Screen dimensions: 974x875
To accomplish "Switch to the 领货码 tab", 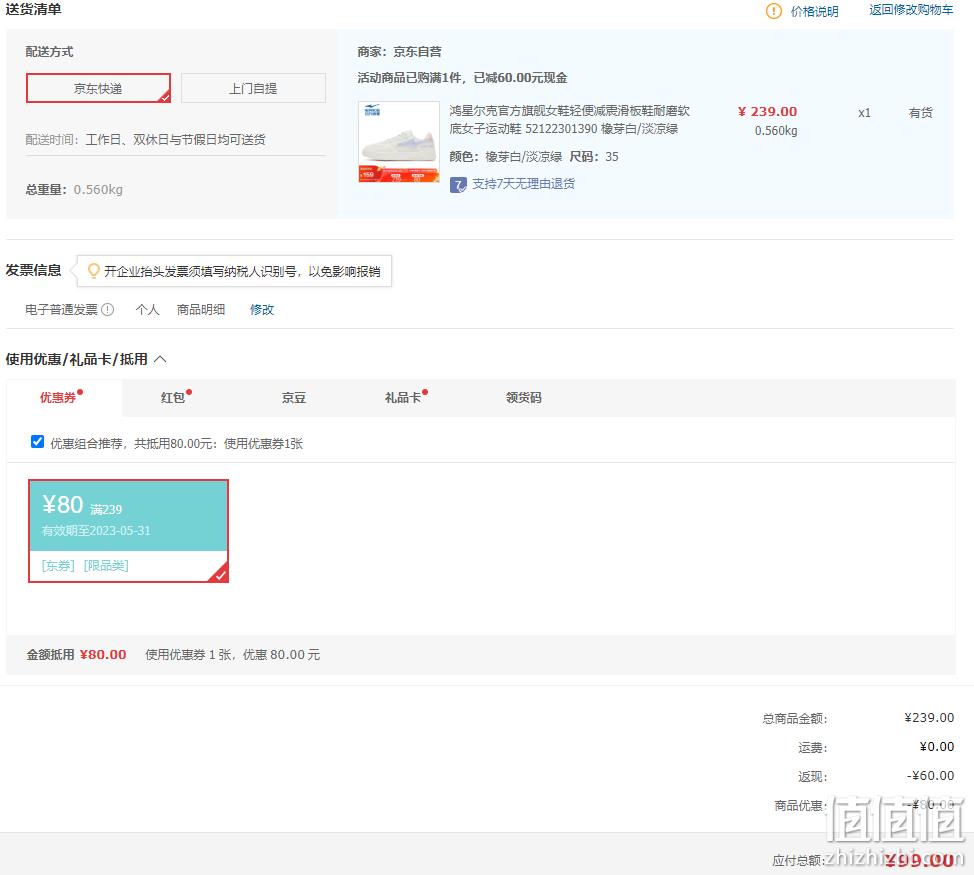I will pyautogui.click(x=524, y=397).
